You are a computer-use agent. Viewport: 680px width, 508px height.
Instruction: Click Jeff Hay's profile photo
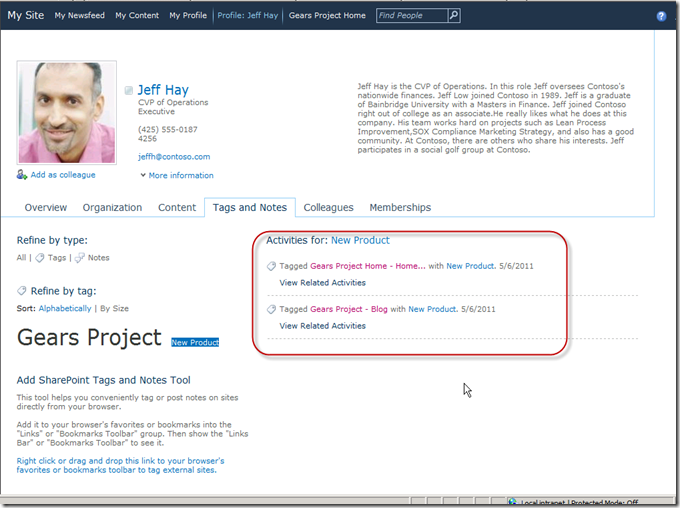pos(67,112)
